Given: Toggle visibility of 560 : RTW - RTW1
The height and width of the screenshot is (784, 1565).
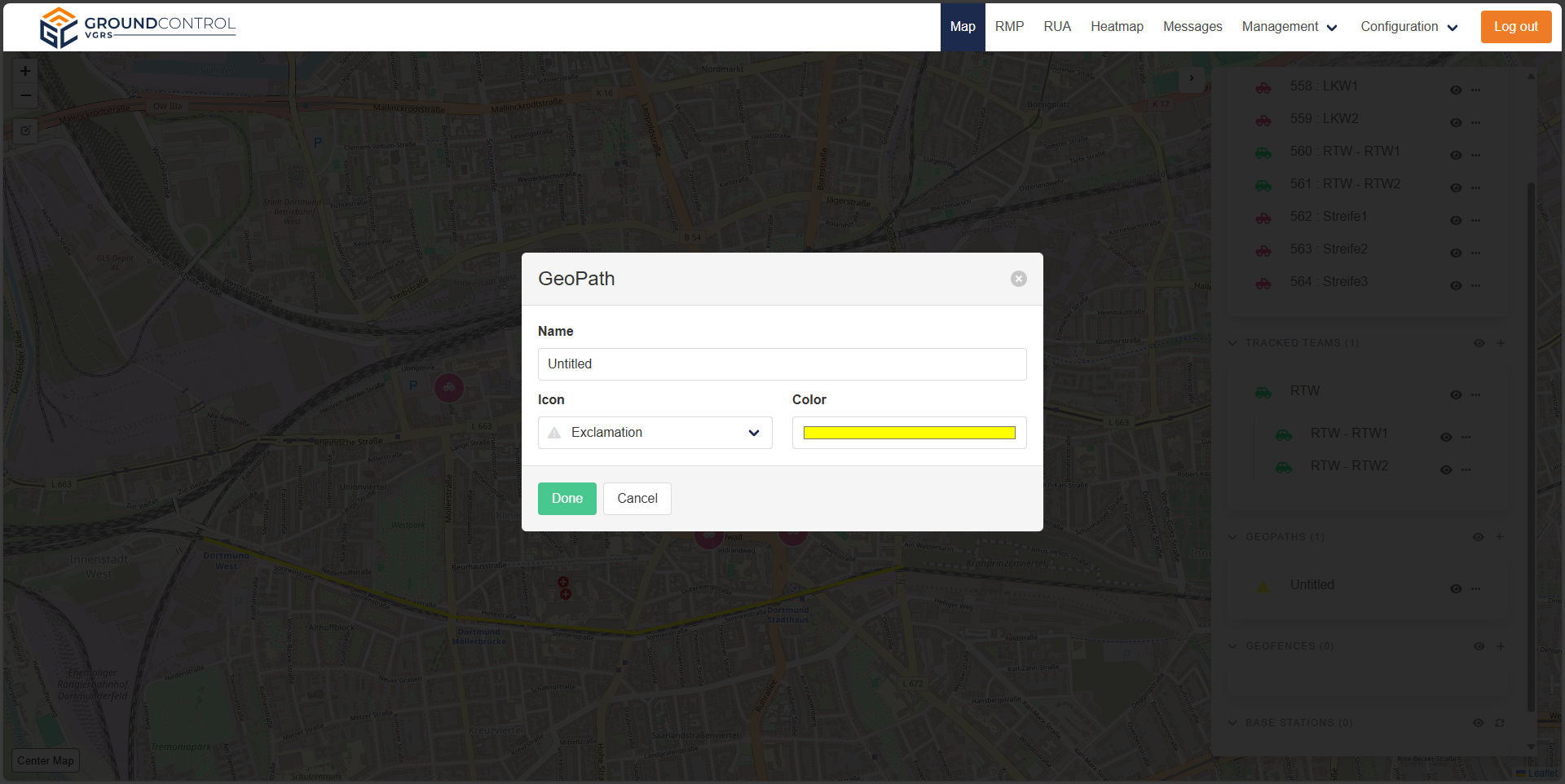Looking at the screenshot, I should 1455,156.
